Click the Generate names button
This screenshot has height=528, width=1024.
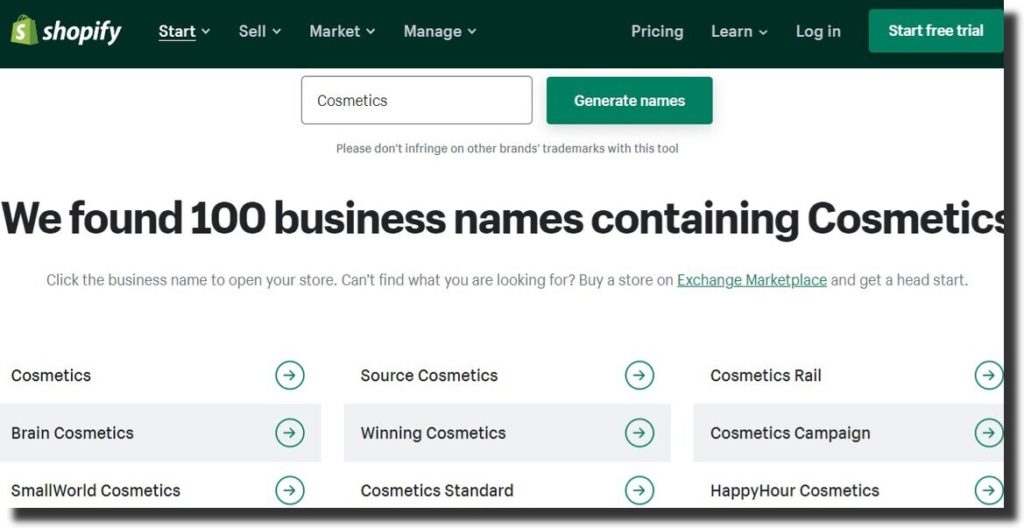(630, 101)
